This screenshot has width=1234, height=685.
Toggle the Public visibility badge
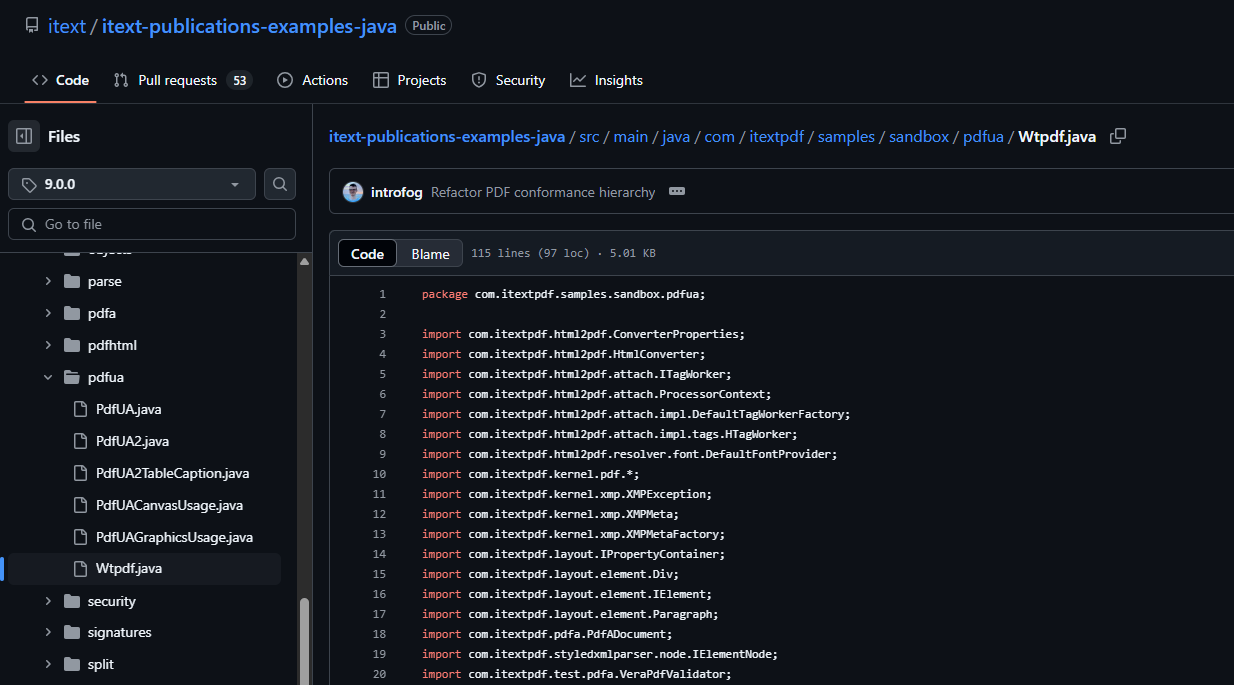pyautogui.click(x=428, y=25)
